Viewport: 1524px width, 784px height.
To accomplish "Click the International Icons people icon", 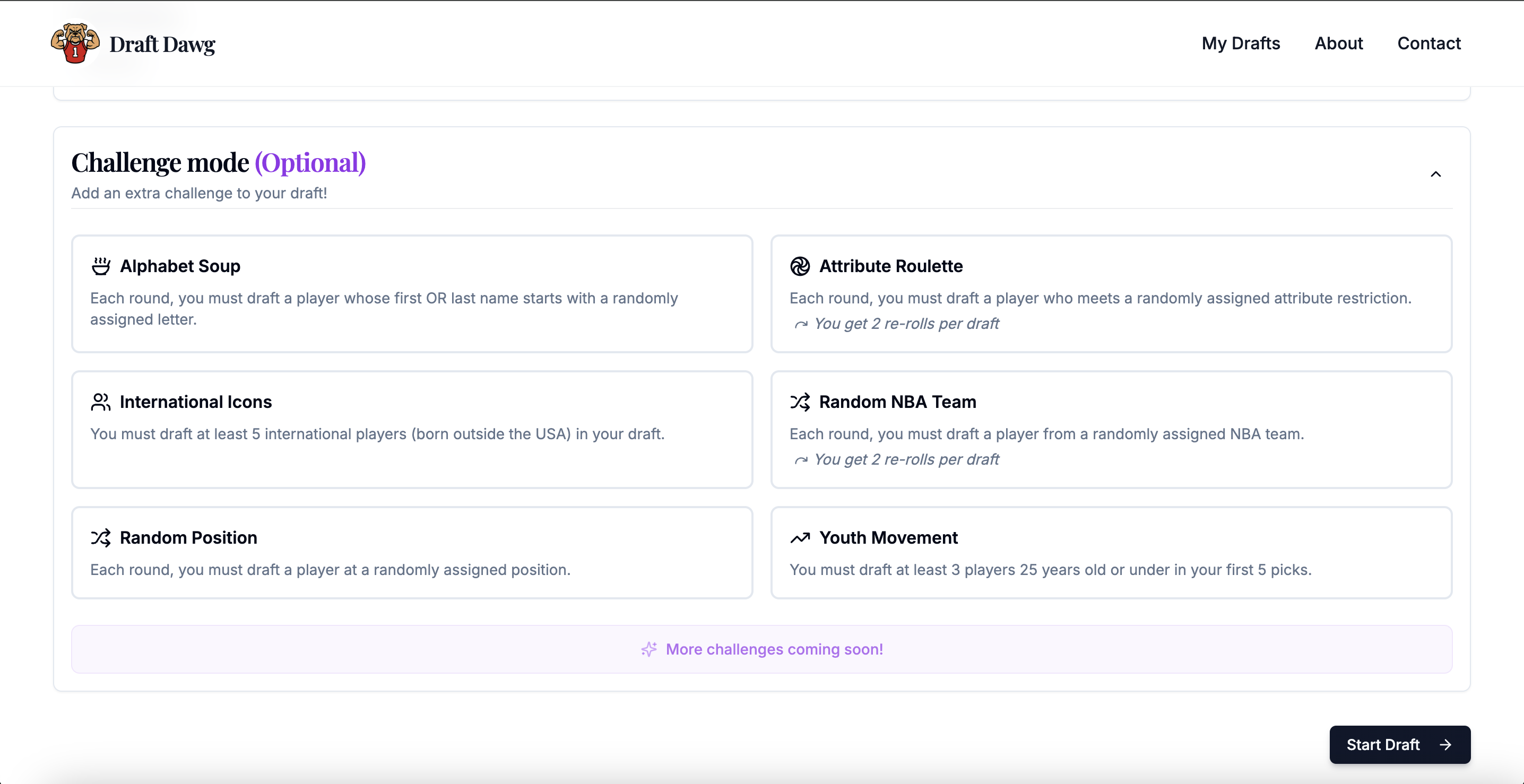I will pyautogui.click(x=101, y=402).
